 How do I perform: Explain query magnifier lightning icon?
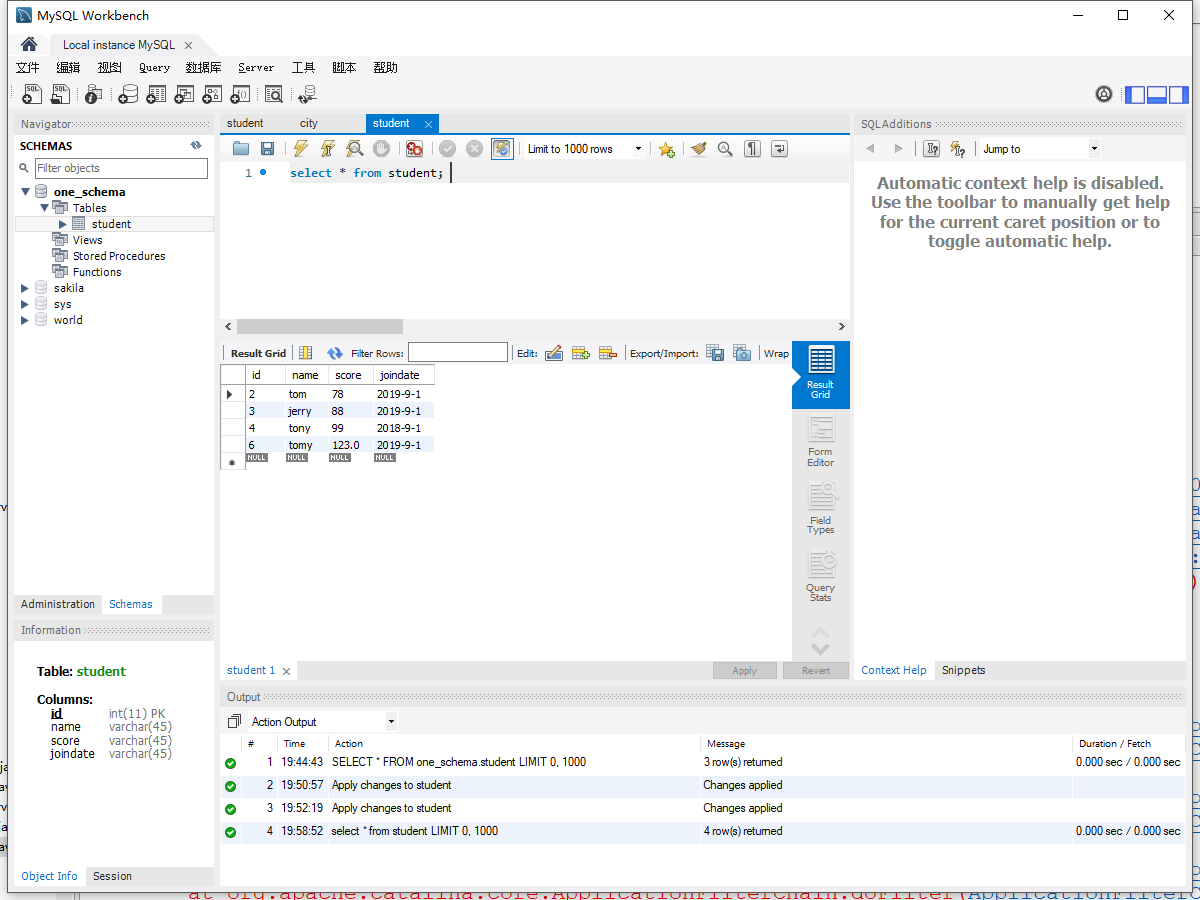(x=354, y=149)
